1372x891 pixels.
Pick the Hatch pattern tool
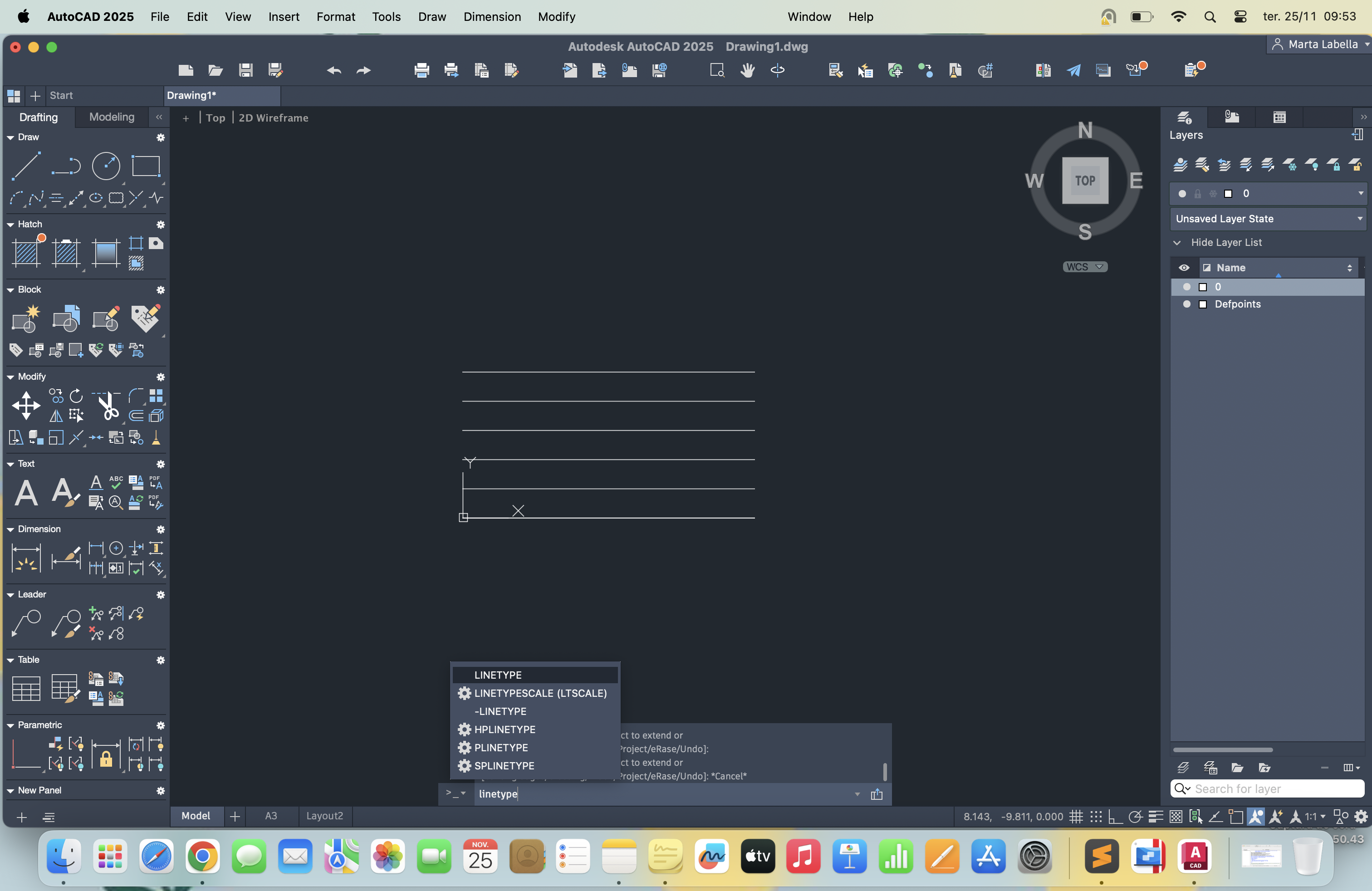pyautogui.click(x=26, y=252)
